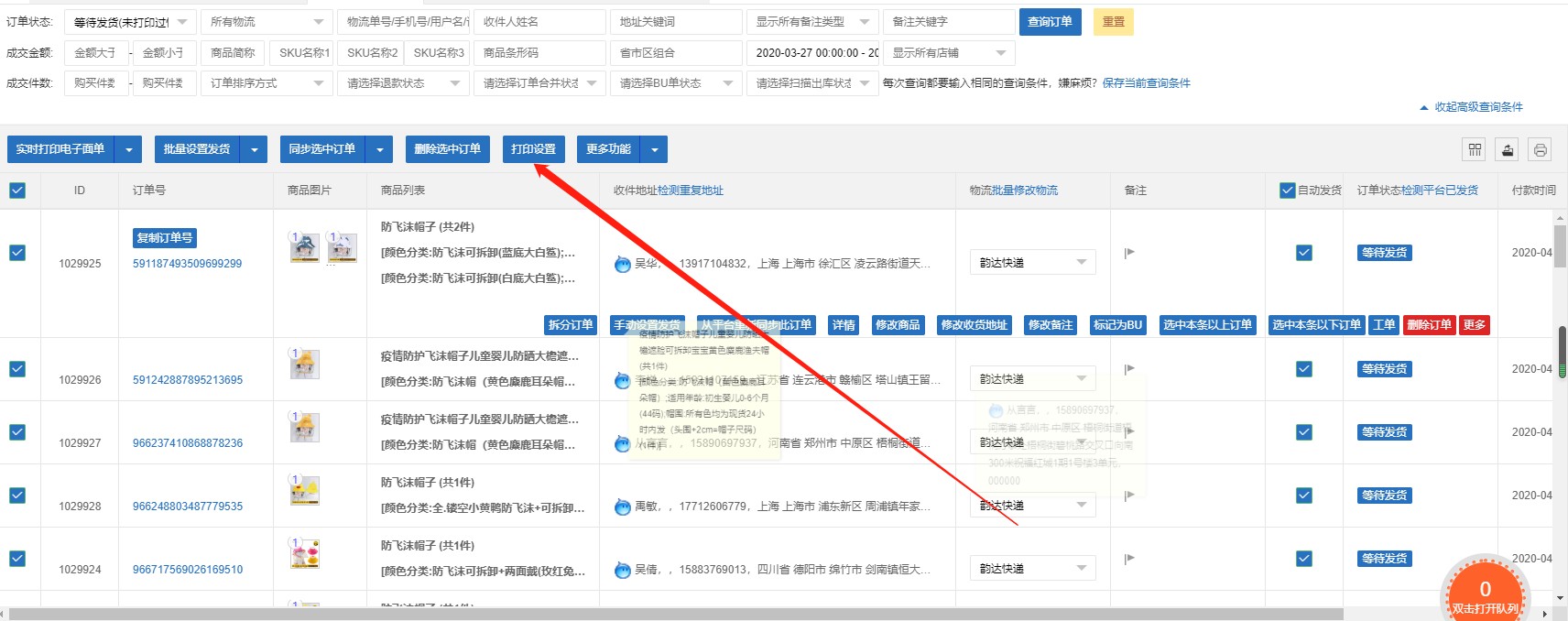Click the WangWang chat icon beside 吴倩
Screen dimensions: 1568x621
(x=623, y=570)
